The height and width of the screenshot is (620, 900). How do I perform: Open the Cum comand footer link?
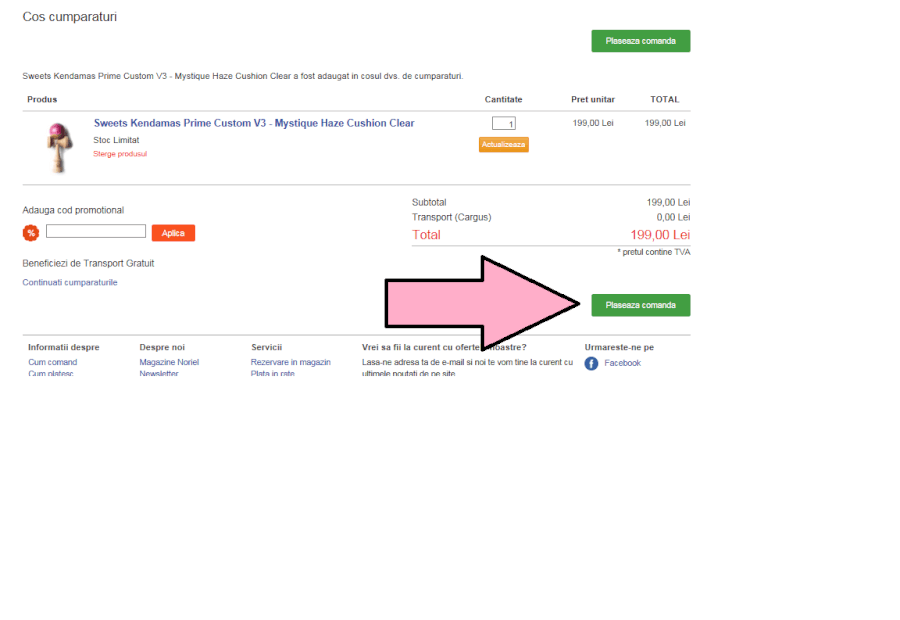pos(53,362)
